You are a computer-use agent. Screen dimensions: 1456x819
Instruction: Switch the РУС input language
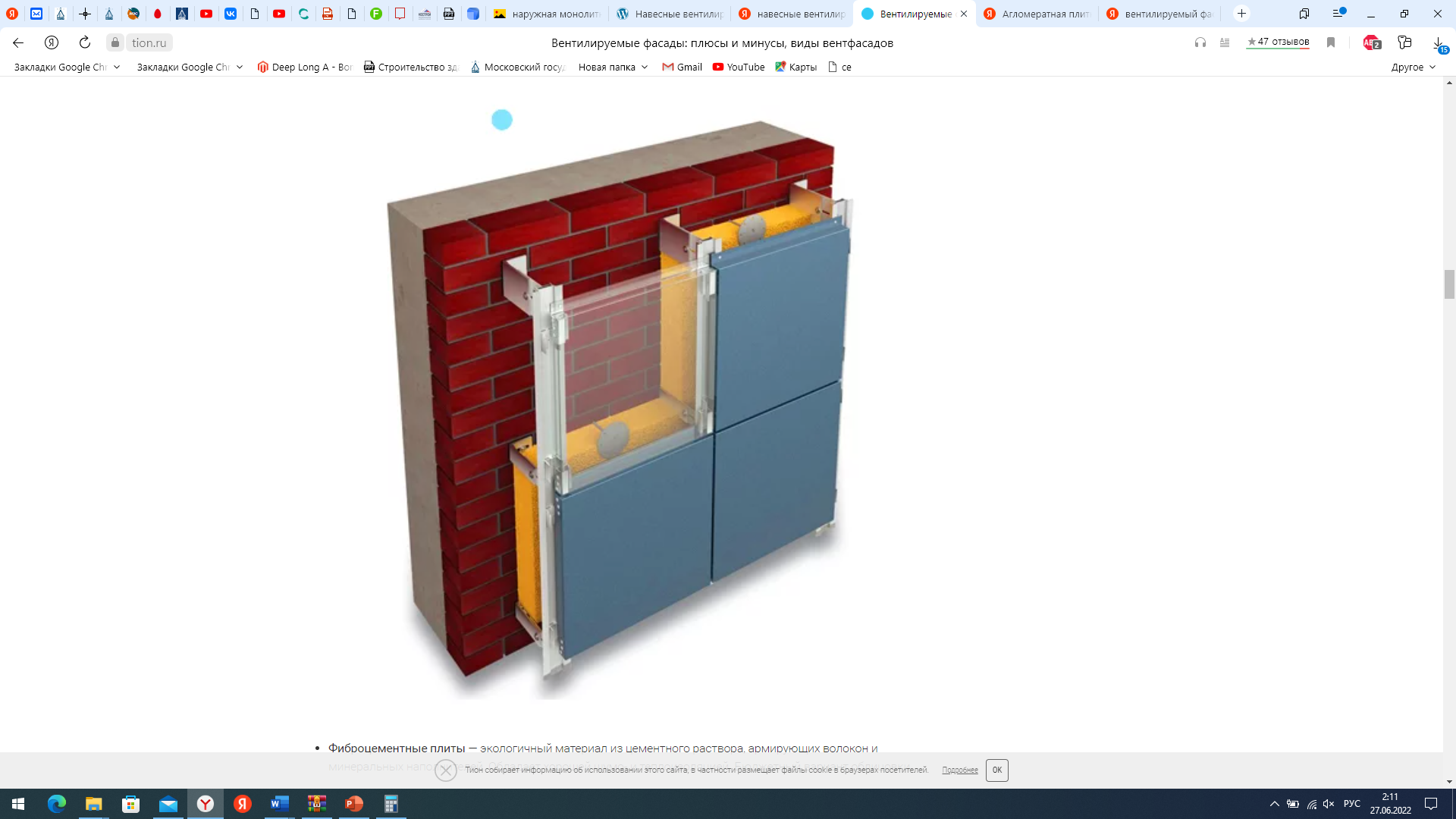[x=1352, y=804]
